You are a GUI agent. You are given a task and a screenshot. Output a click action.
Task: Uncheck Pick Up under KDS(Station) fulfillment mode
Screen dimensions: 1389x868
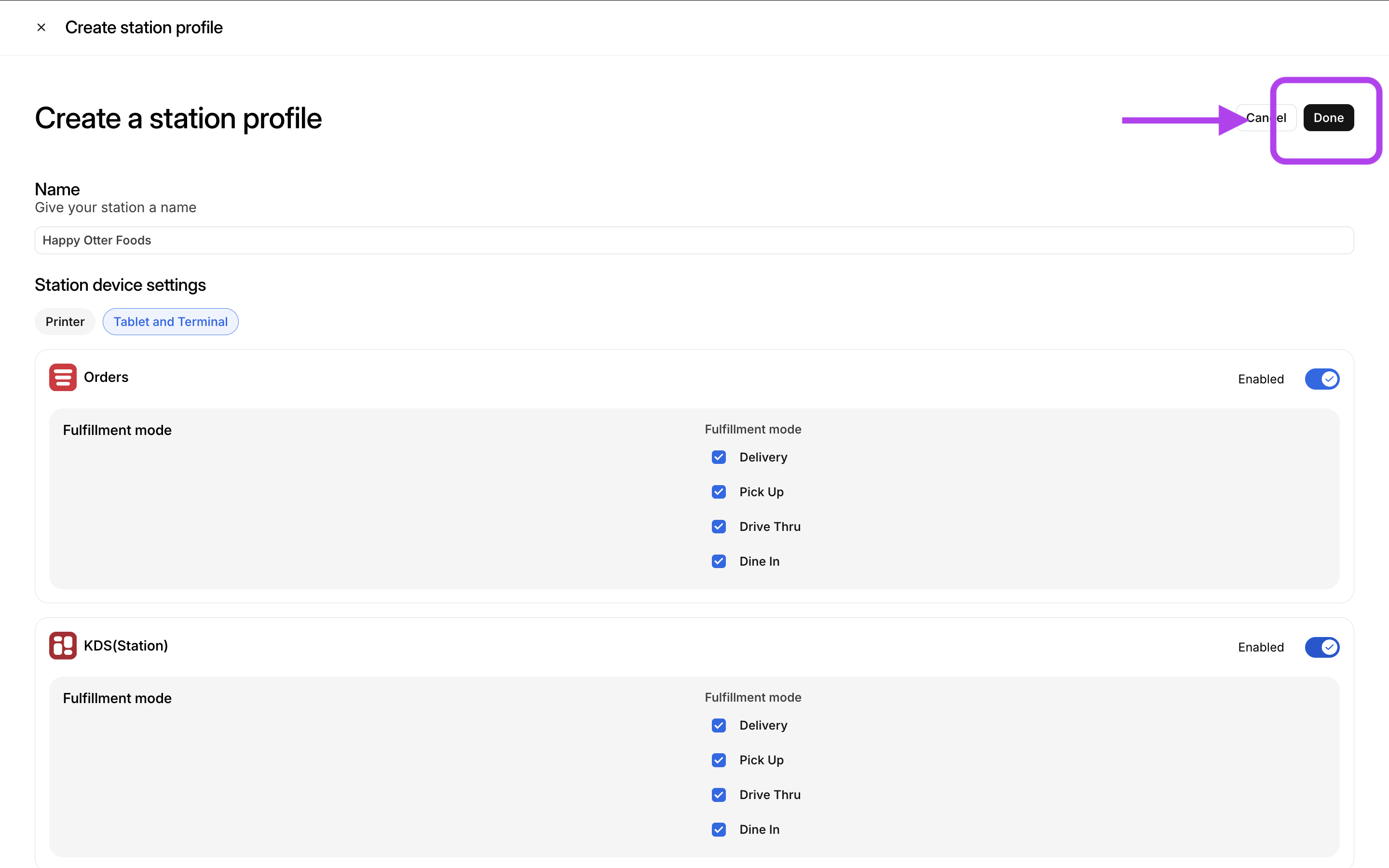719,760
